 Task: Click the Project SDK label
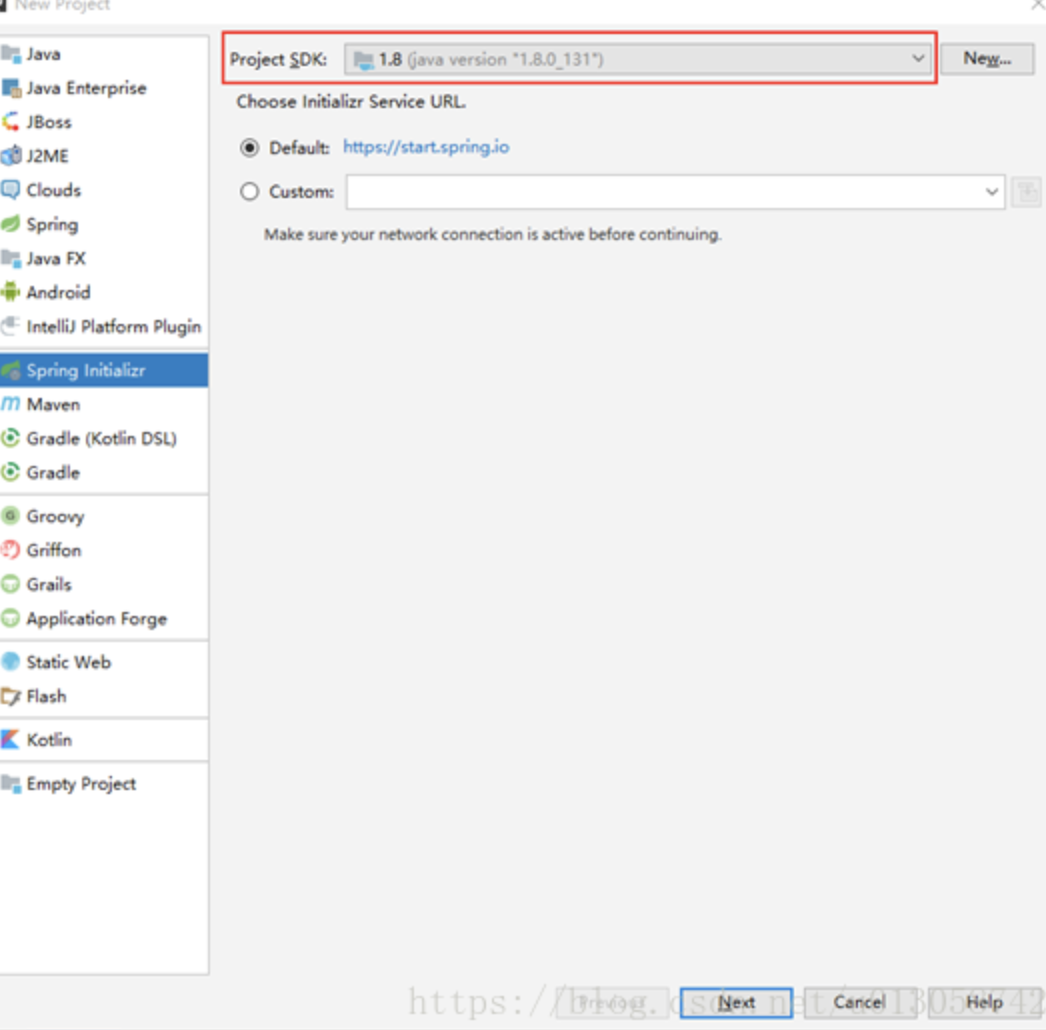(278, 59)
